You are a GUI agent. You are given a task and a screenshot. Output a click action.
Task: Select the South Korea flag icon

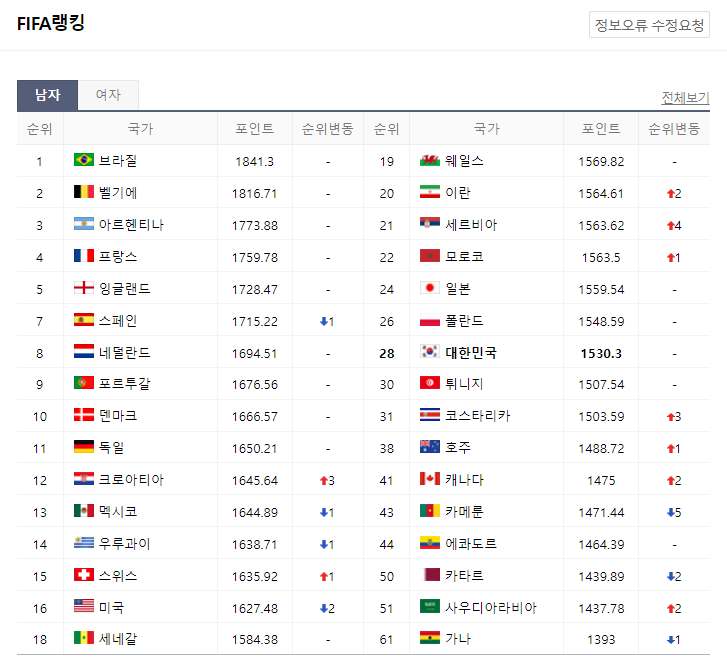tap(430, 351)
